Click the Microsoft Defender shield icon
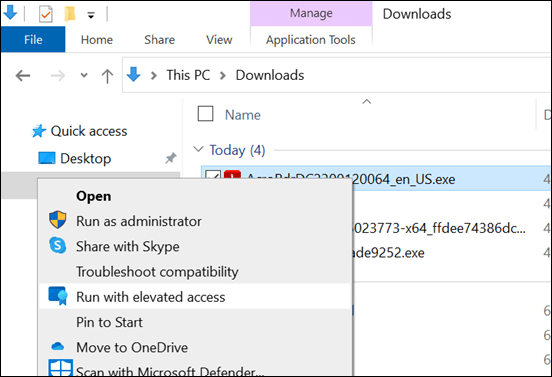552x377 pixels. click(x=61, y=367)
